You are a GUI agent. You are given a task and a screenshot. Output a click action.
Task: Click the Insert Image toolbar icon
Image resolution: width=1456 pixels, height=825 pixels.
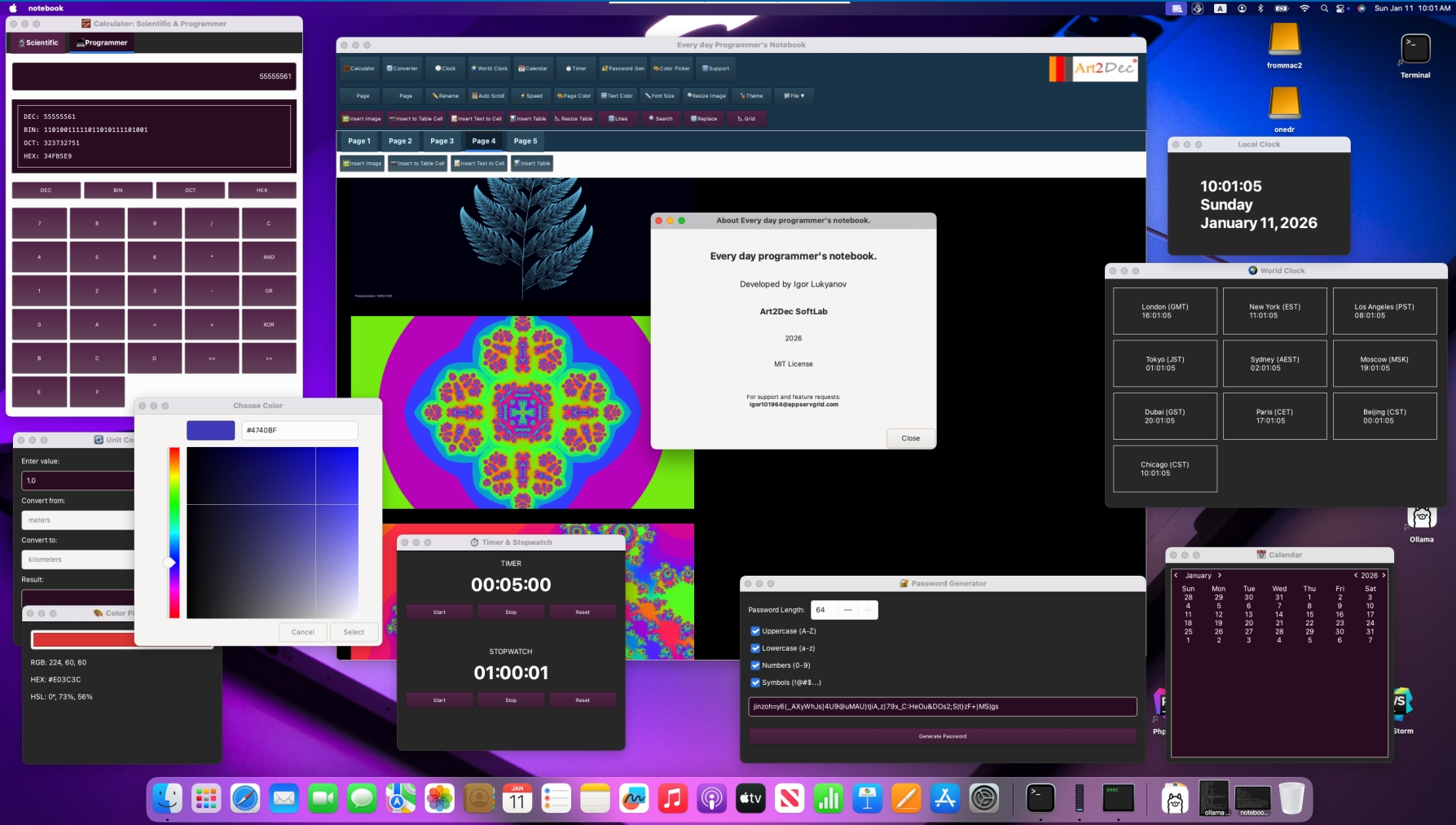click(361, 118)
